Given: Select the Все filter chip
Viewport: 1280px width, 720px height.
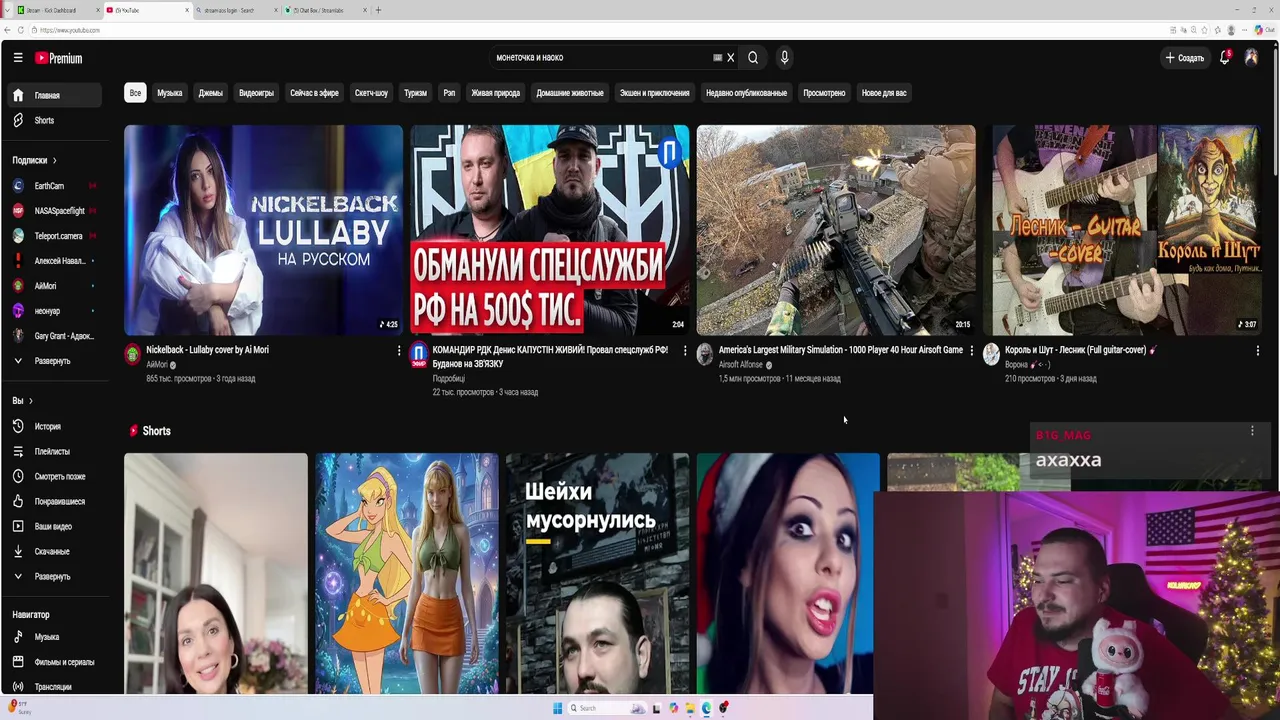Looking at the screenshot, I should [135, 93].
